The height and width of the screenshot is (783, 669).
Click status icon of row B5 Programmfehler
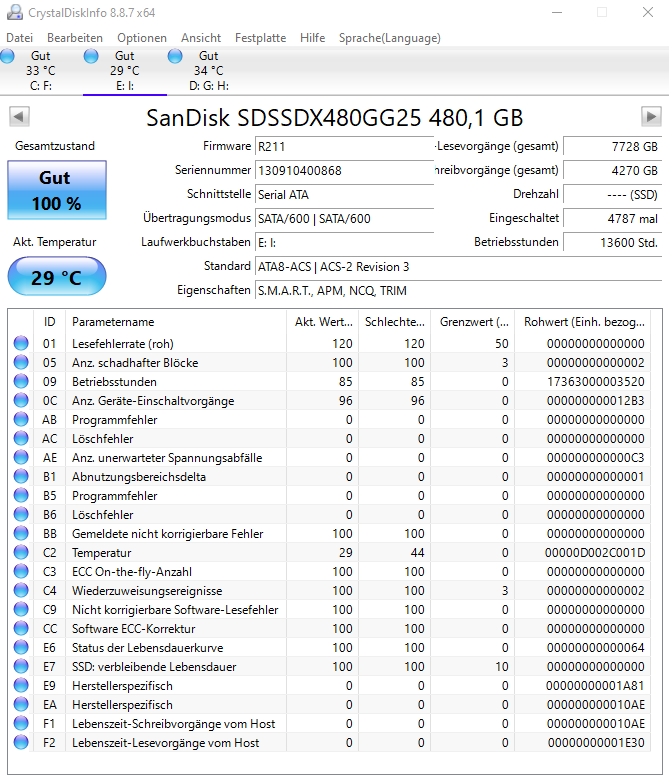[x=21, y=495]
